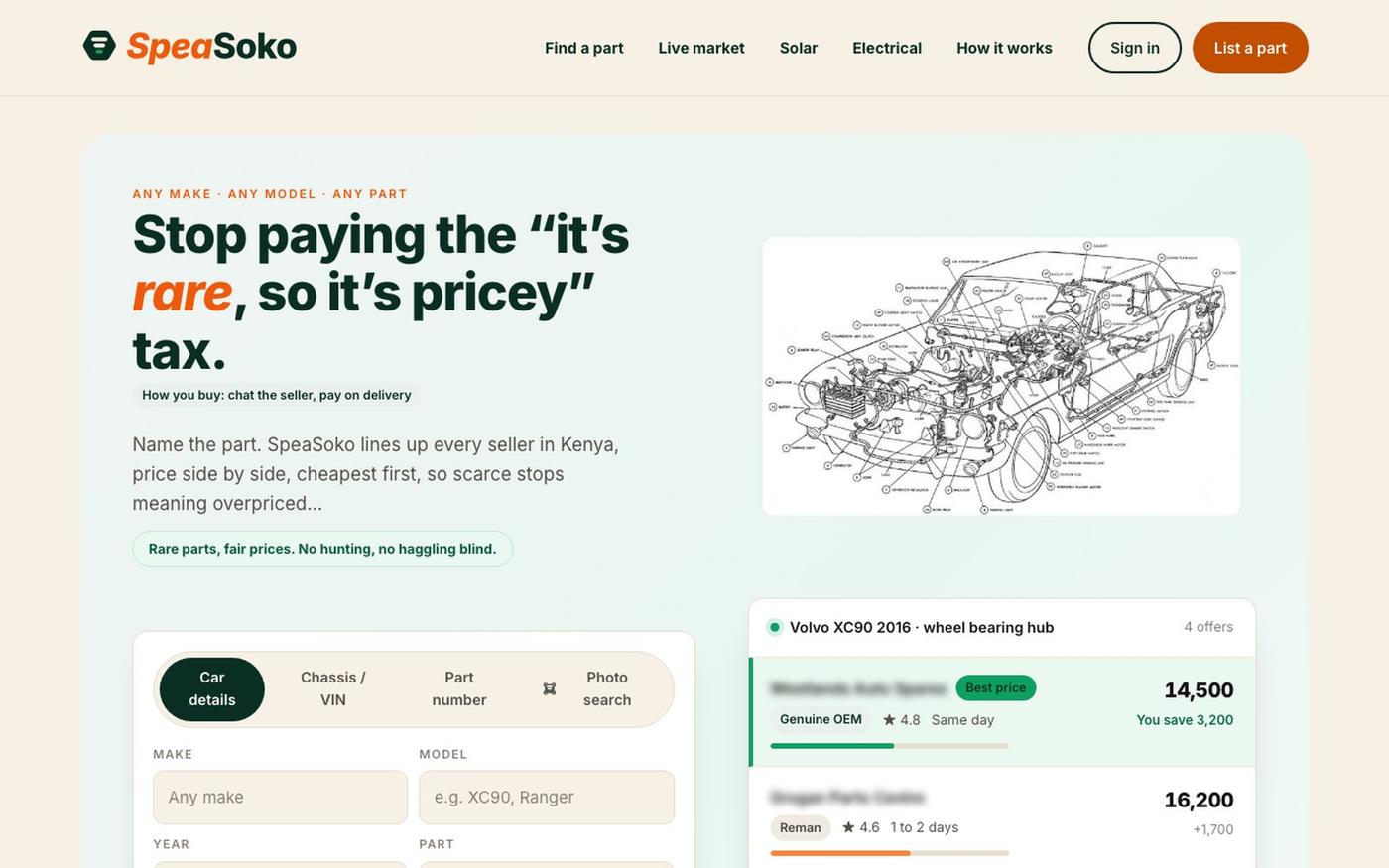Click the star icon next to 4.6
The height and width of the screenshot is (868, 1389).
(848, 827)
